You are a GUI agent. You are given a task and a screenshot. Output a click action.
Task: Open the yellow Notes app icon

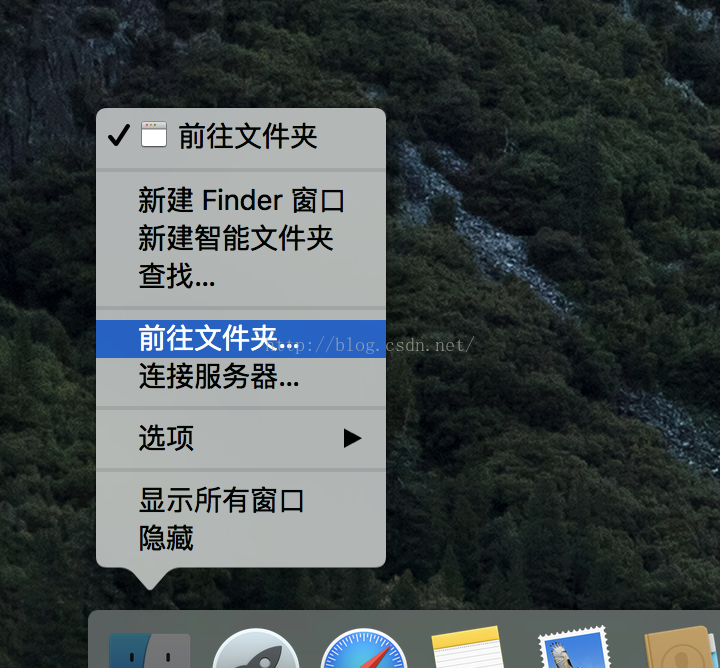coord(467,648)
